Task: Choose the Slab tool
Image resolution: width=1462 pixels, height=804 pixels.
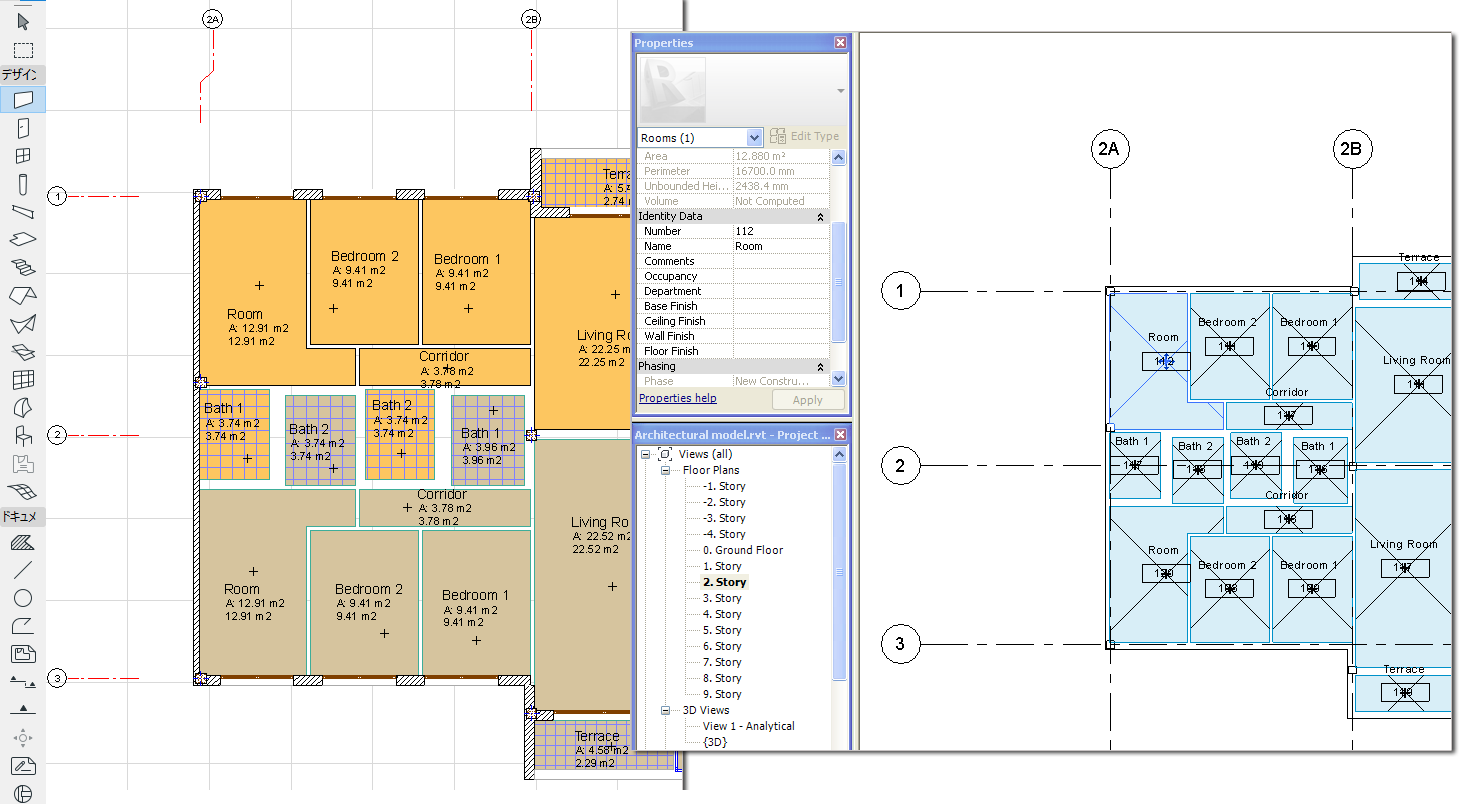Action: click(23, 240)
